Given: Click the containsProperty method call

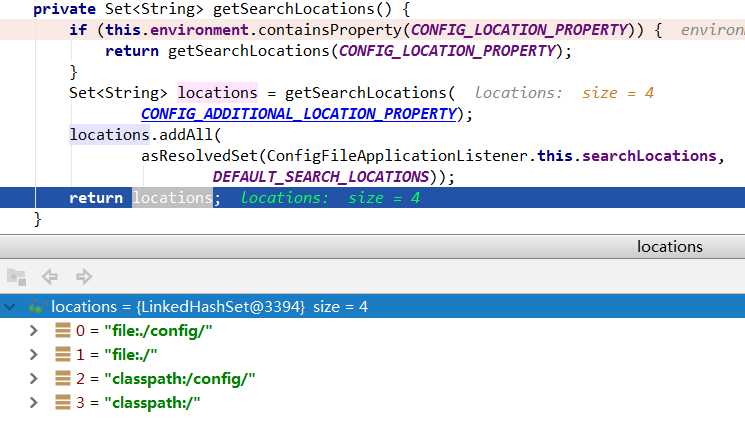Looking at the screenshot, I should point(330,30).
